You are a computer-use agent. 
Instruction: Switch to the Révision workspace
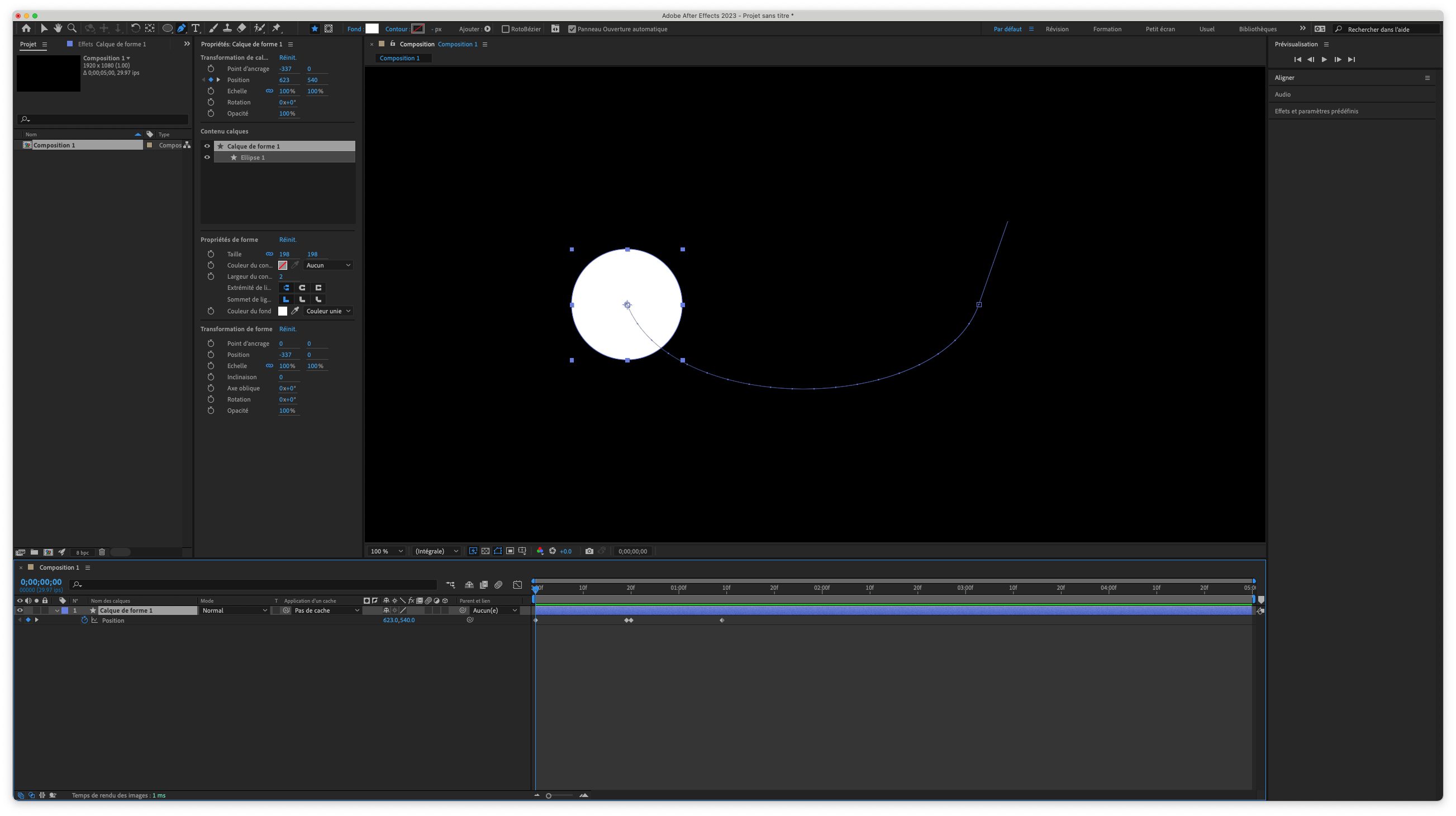(1057, 29)
